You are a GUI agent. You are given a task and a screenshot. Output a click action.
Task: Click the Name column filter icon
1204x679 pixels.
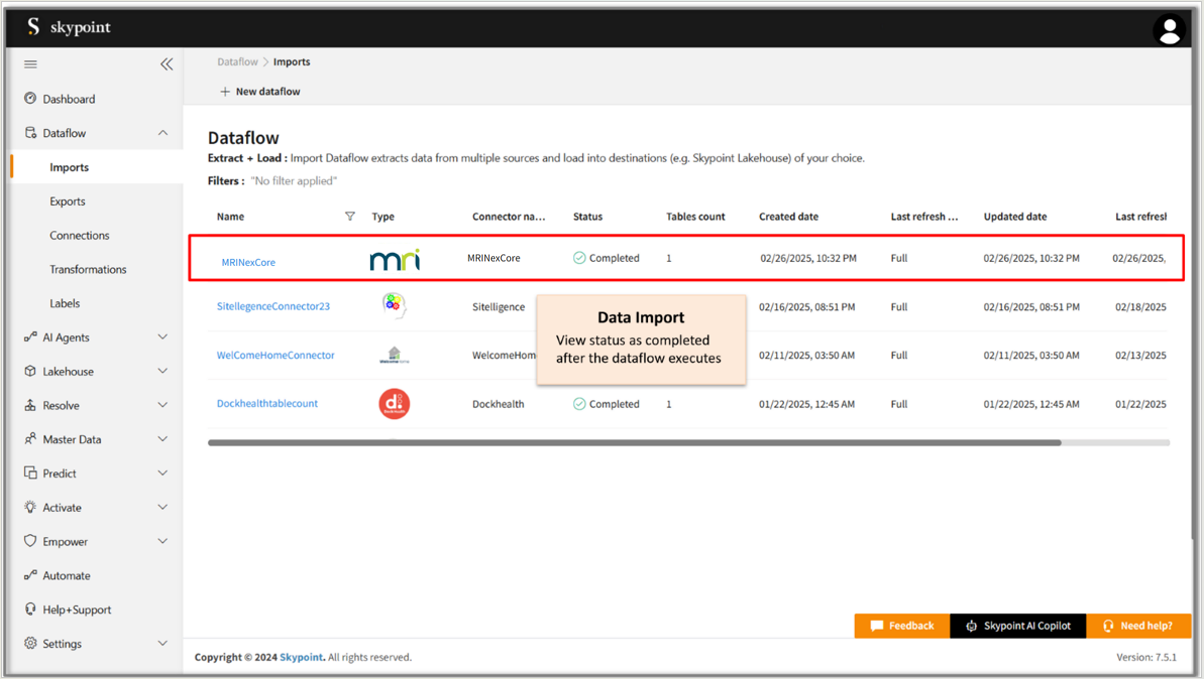[x=350, y=216]
